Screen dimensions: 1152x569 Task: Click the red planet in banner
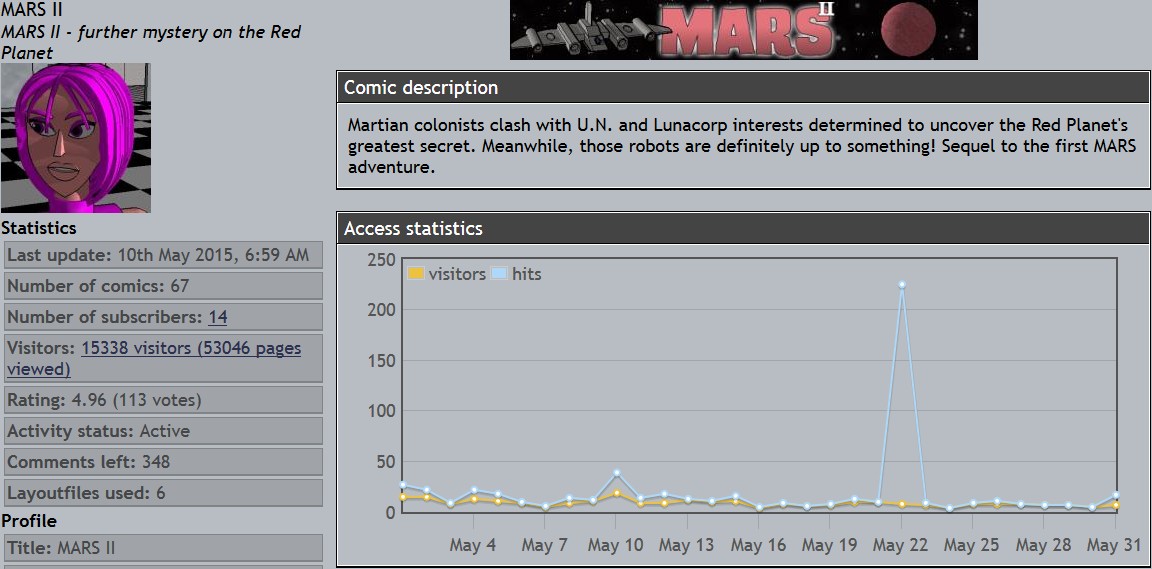[908, 29]
